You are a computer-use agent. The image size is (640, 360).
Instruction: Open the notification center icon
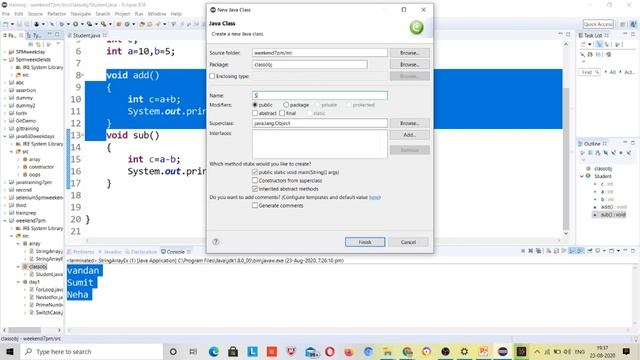click(626, 351)
